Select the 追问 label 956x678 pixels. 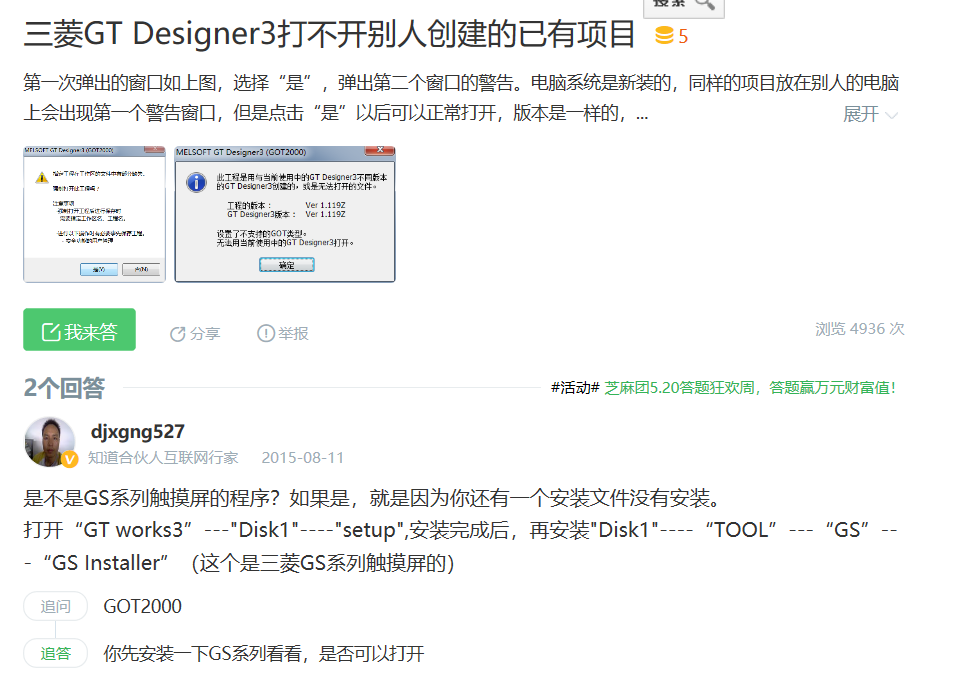[56, 606]
